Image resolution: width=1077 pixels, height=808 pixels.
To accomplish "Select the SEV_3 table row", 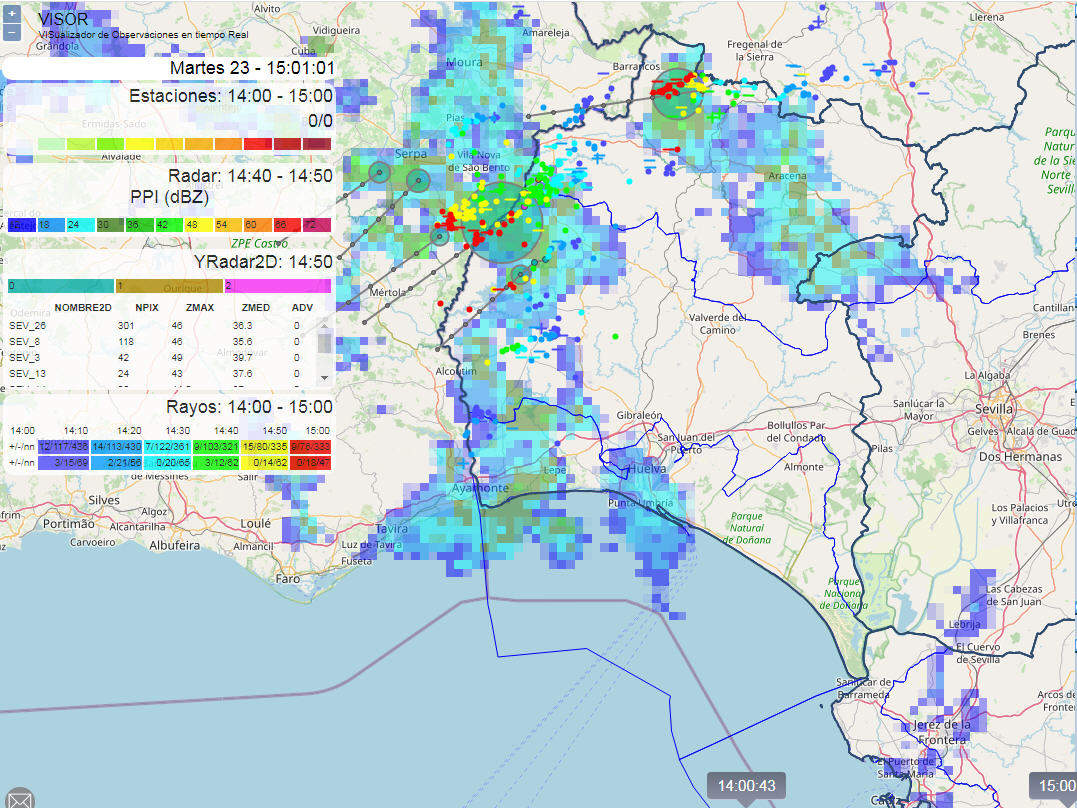I will click(159, 357).
